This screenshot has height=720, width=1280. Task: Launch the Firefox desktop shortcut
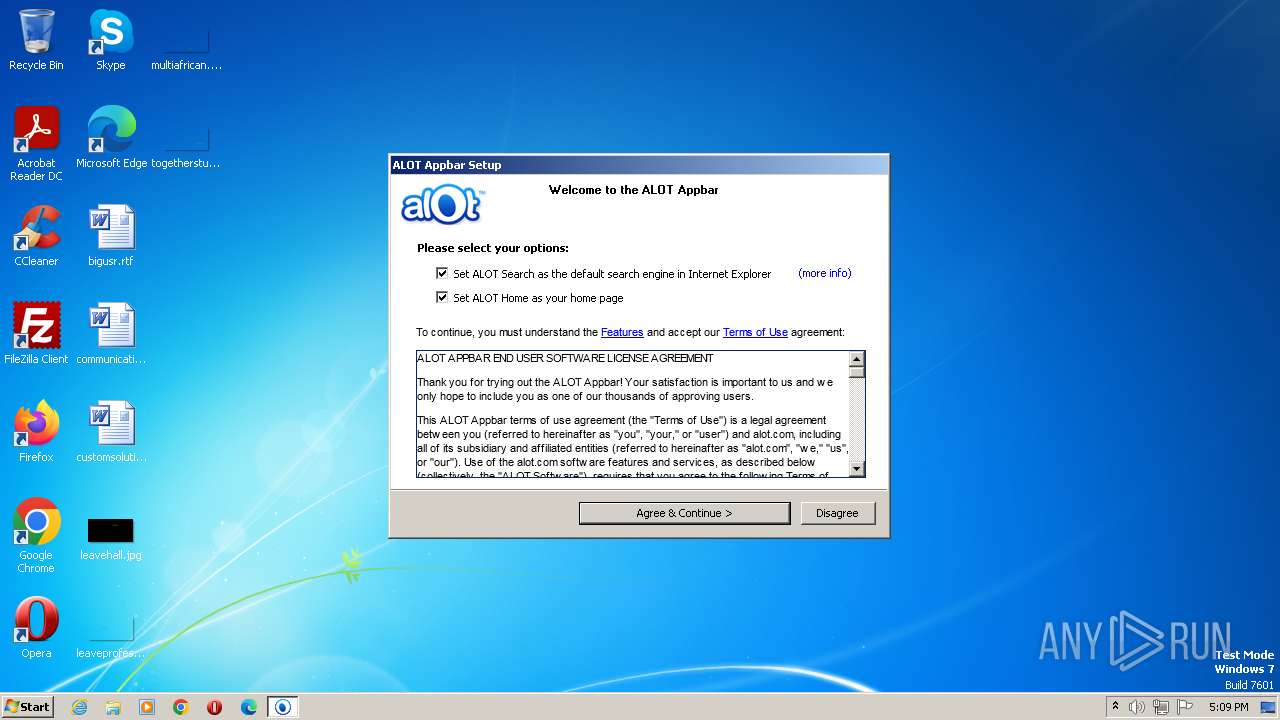(x=36, y=432)
